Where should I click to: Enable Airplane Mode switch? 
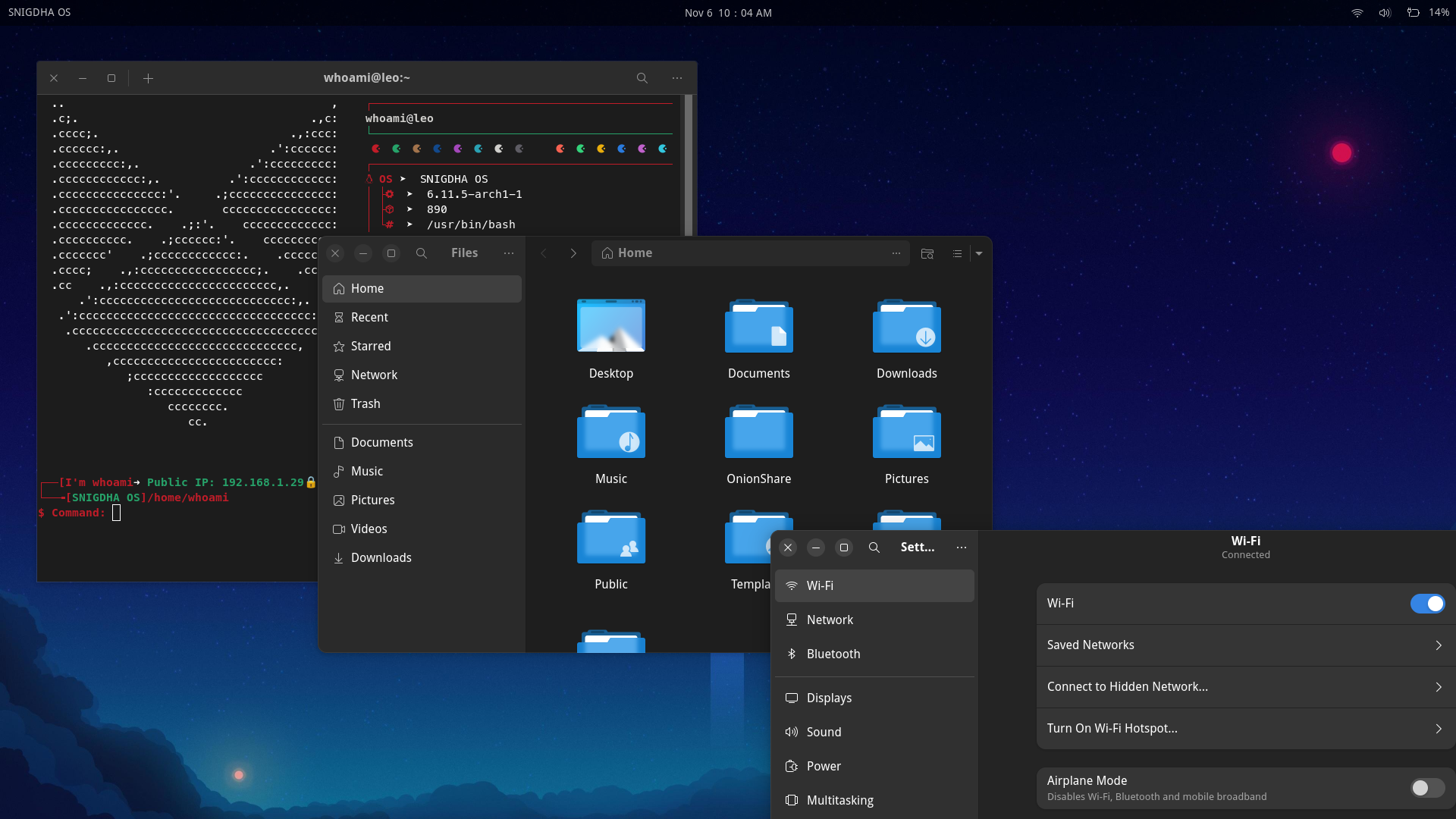pyautogui.click(x=1427, y=788)
